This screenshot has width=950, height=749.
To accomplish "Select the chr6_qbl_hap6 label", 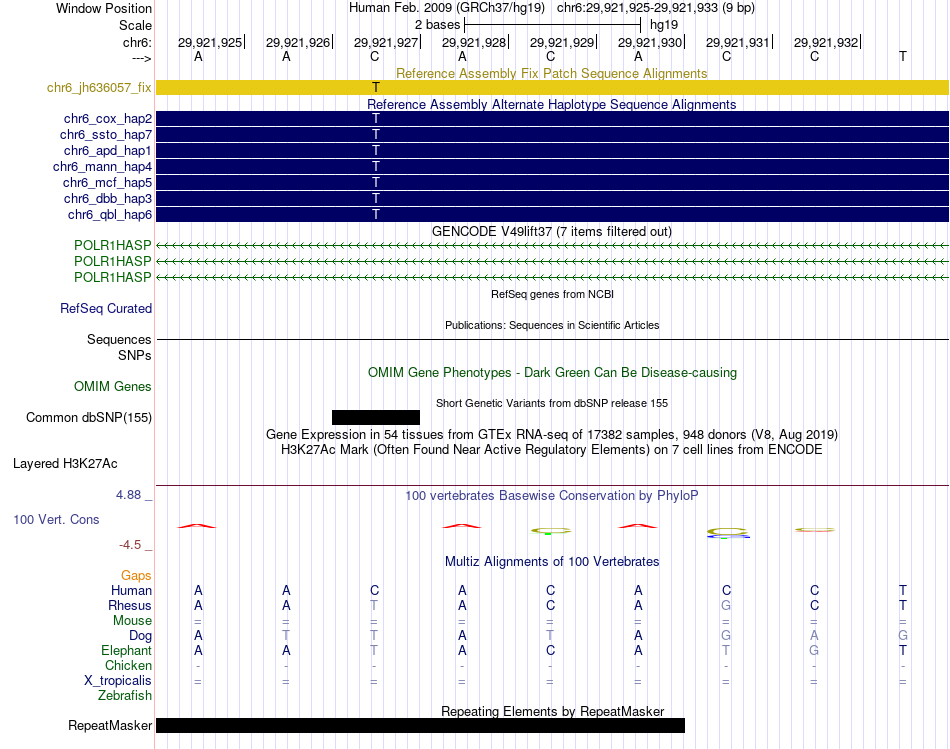I will [110, 215].
